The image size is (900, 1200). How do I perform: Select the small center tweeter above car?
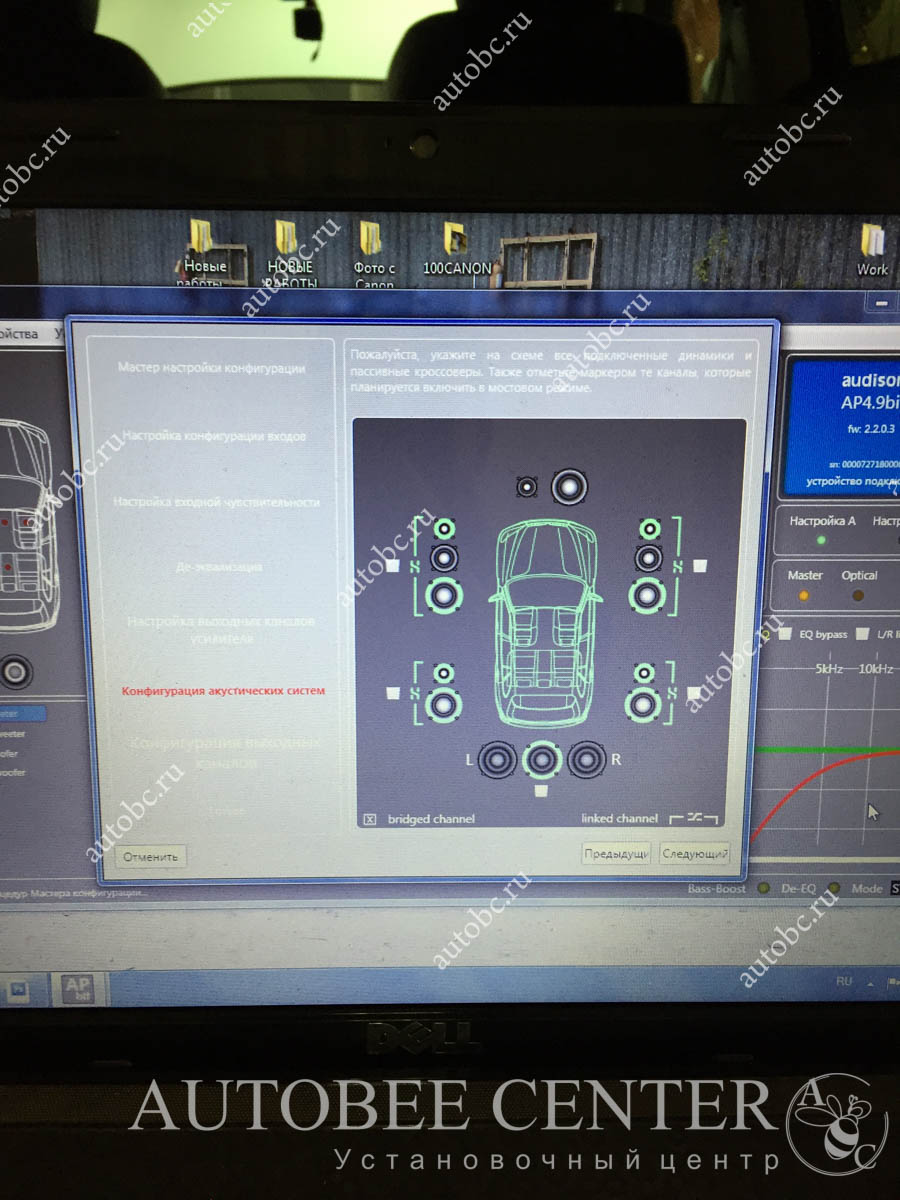pyautogui.click(x=527, y=487)
